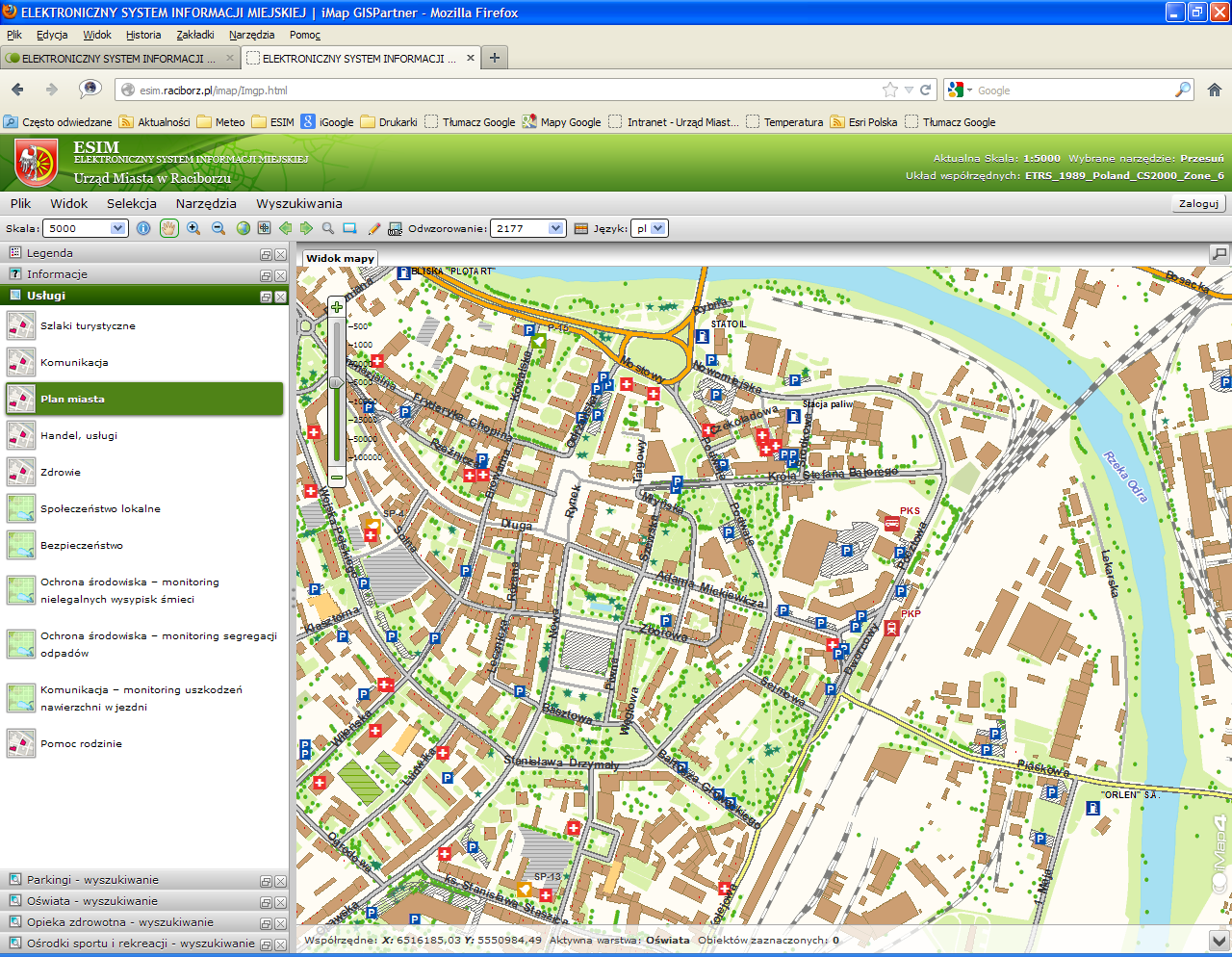Click the identify (info) tool icon
Screen dimensions: 1232x957
tap(143, 228)
